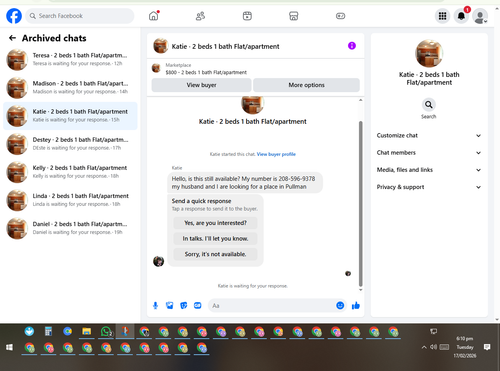
Task: Open the Gaming icon in top navigation
Action: tap(340, 16)
